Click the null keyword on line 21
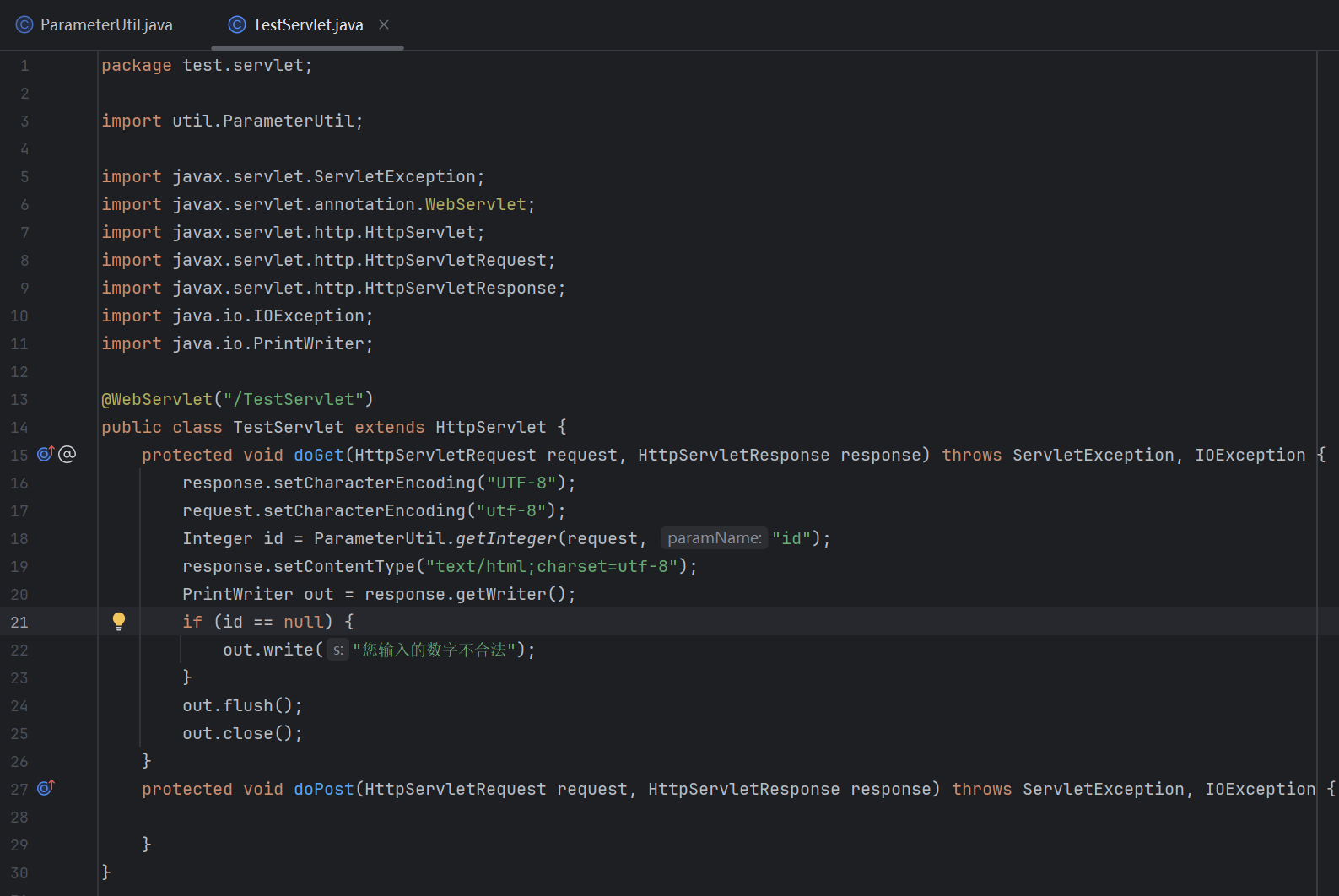Viewport: 1339px width, 896px height. coord(304,622)
